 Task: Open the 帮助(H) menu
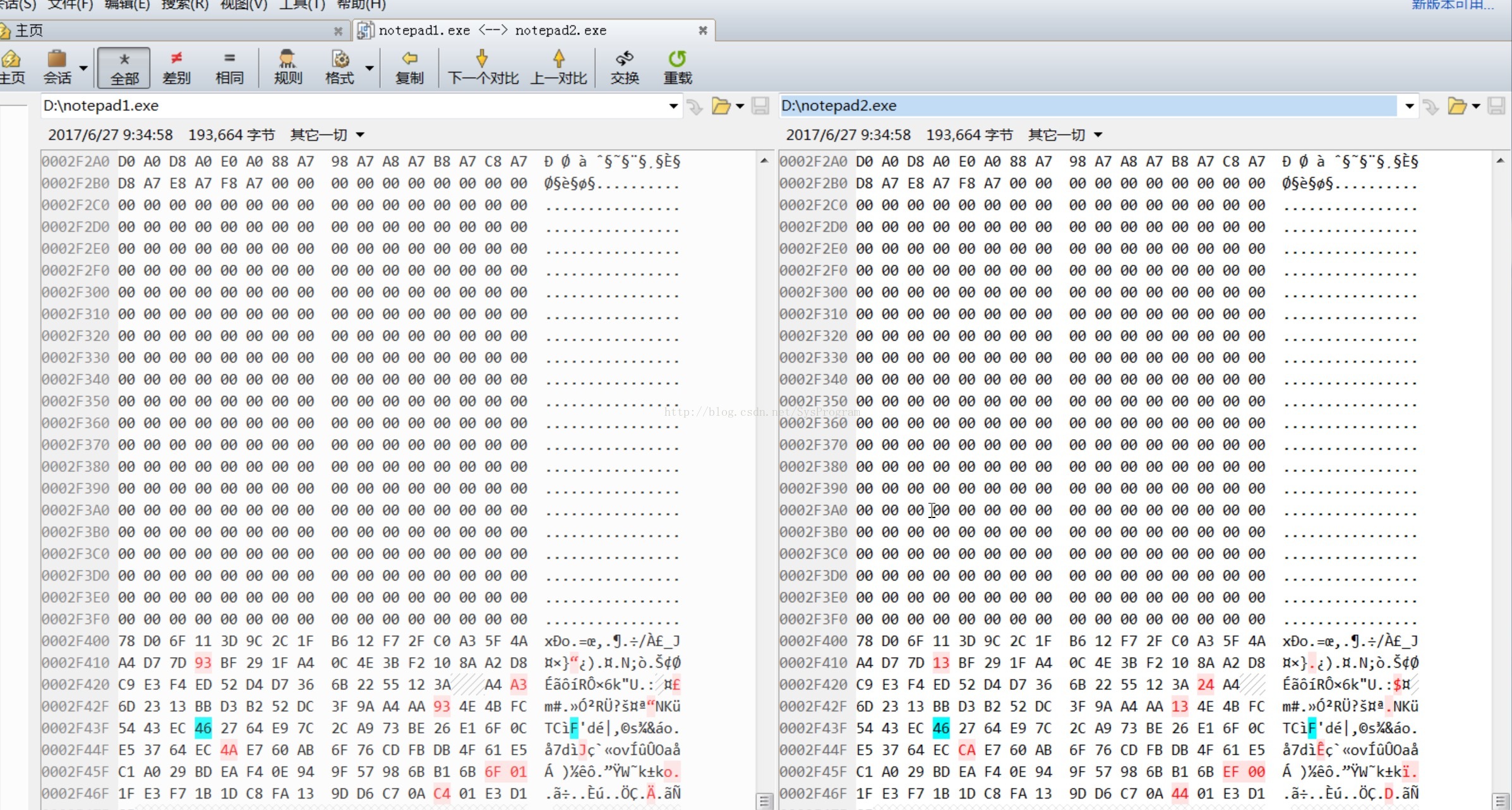pos(361,4)
